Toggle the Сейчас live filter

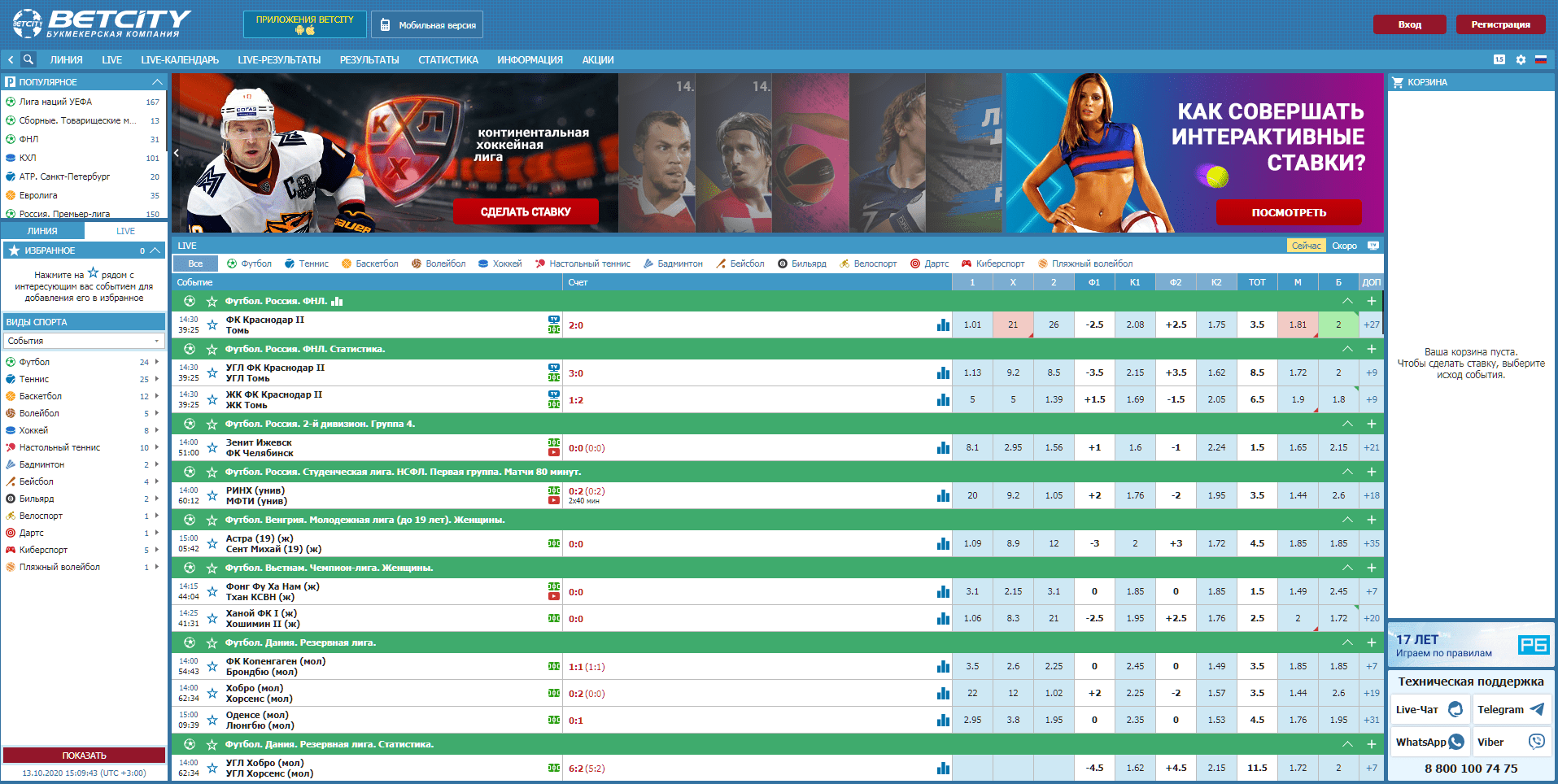click(1307, 246)
